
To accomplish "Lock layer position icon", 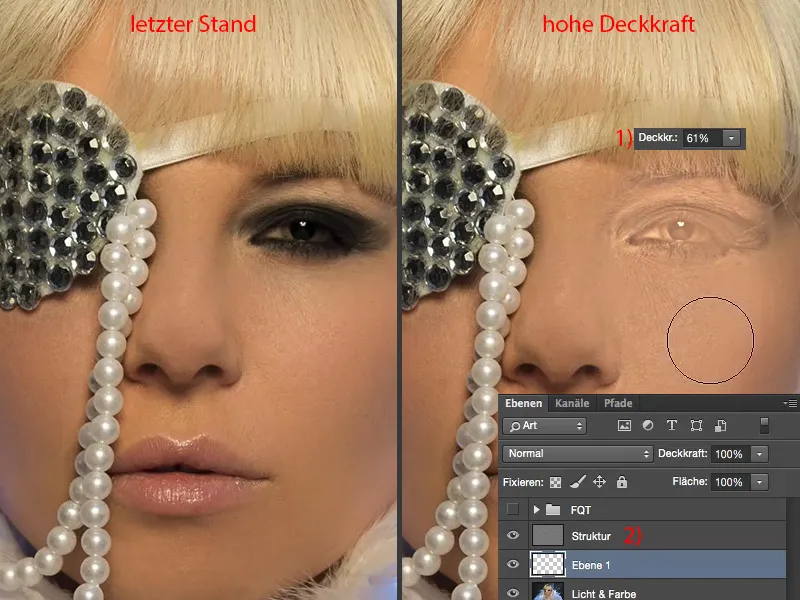I will (599, 482).
